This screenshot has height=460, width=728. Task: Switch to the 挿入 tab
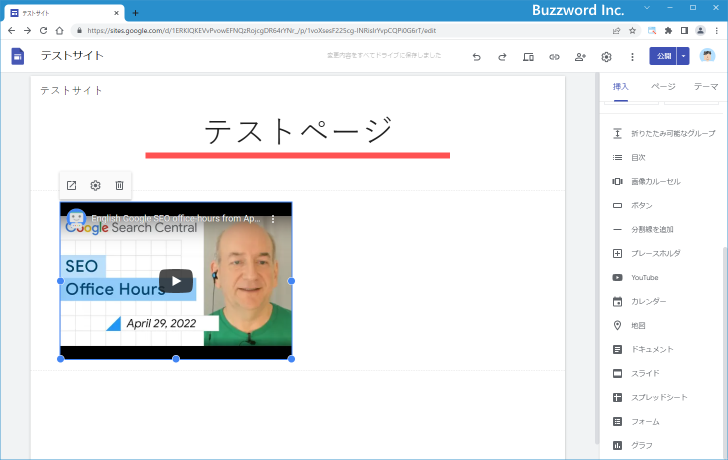[x=620, y=87]
